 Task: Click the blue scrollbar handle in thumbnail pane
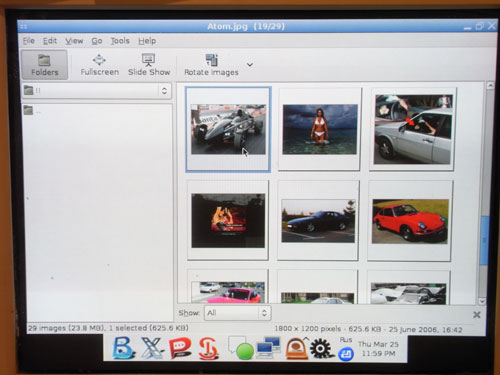(x=484, y=241)
